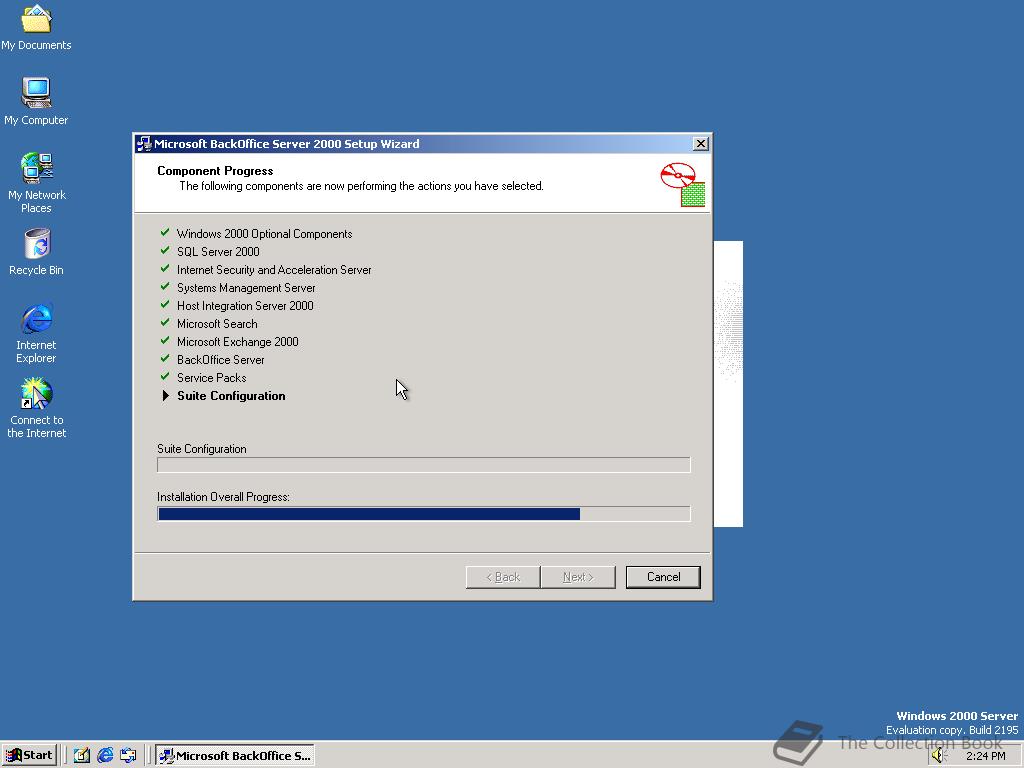The width and height of the screenshot is (1024, 768).
Task: Click the Windows 2000 Optional Components text
Action: click(x=264, y=234)
